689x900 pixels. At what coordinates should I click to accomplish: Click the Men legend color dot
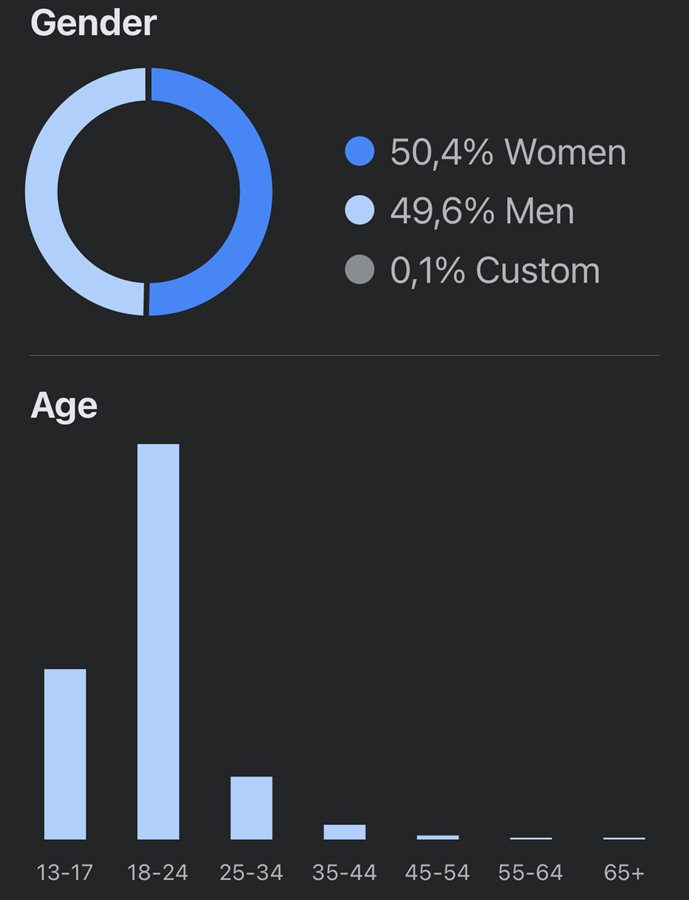coord(359,211)
